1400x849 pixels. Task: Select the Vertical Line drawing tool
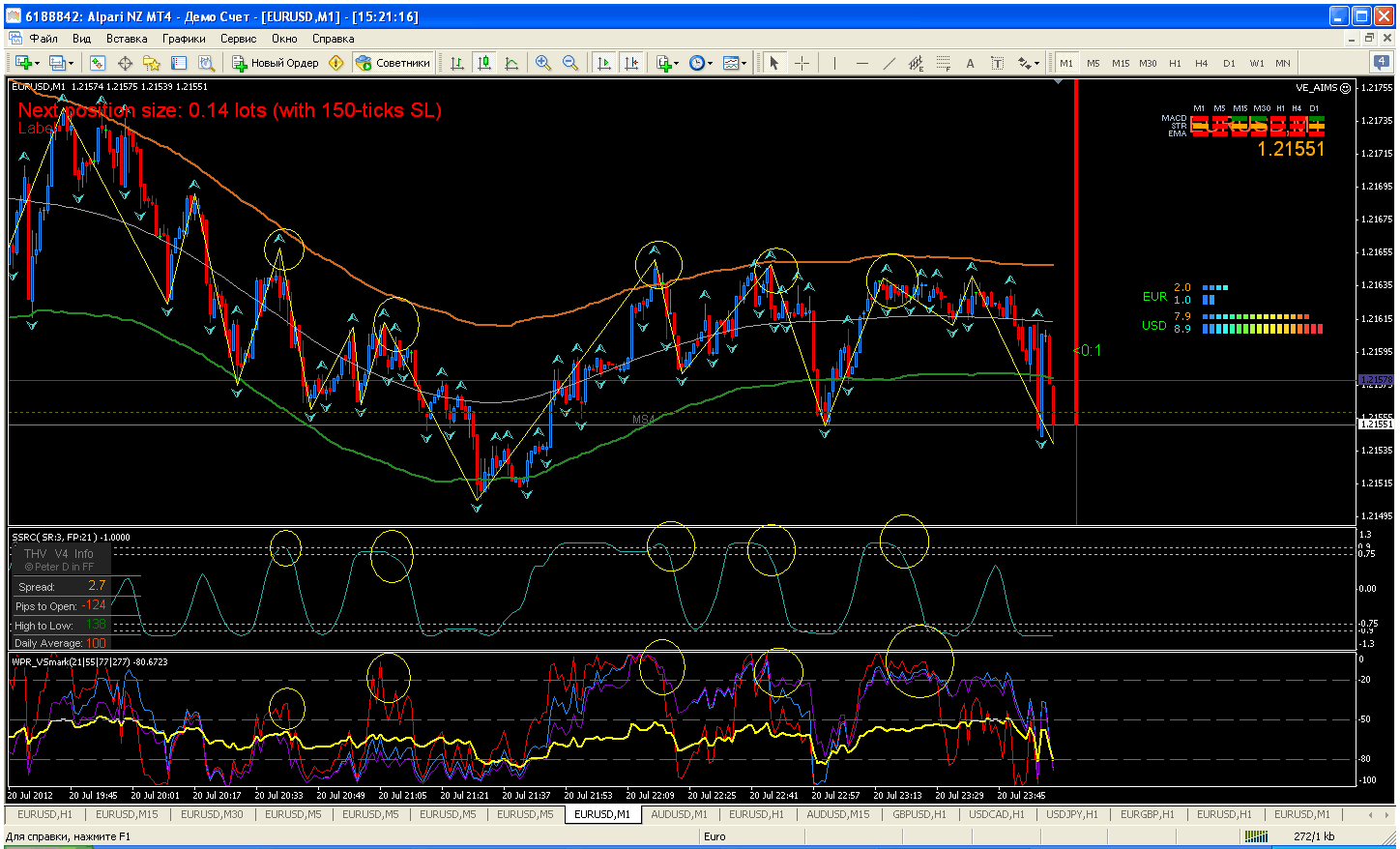(x=834, y=63)
